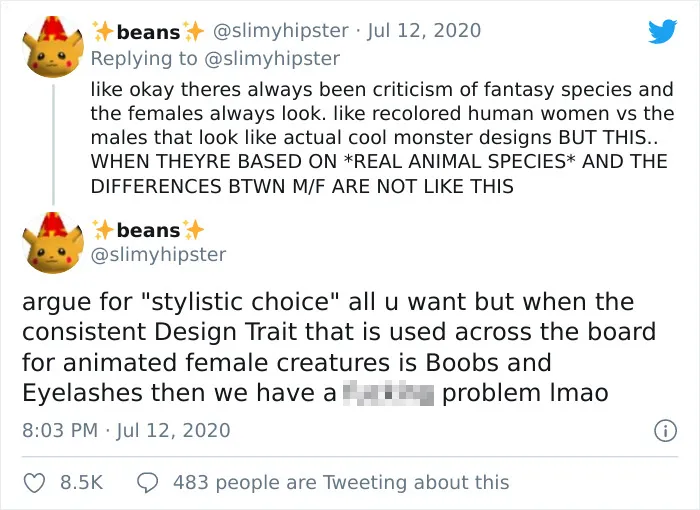Click the 8.5K likes count
Screen dimensions: 700x510
pos(81,483)
